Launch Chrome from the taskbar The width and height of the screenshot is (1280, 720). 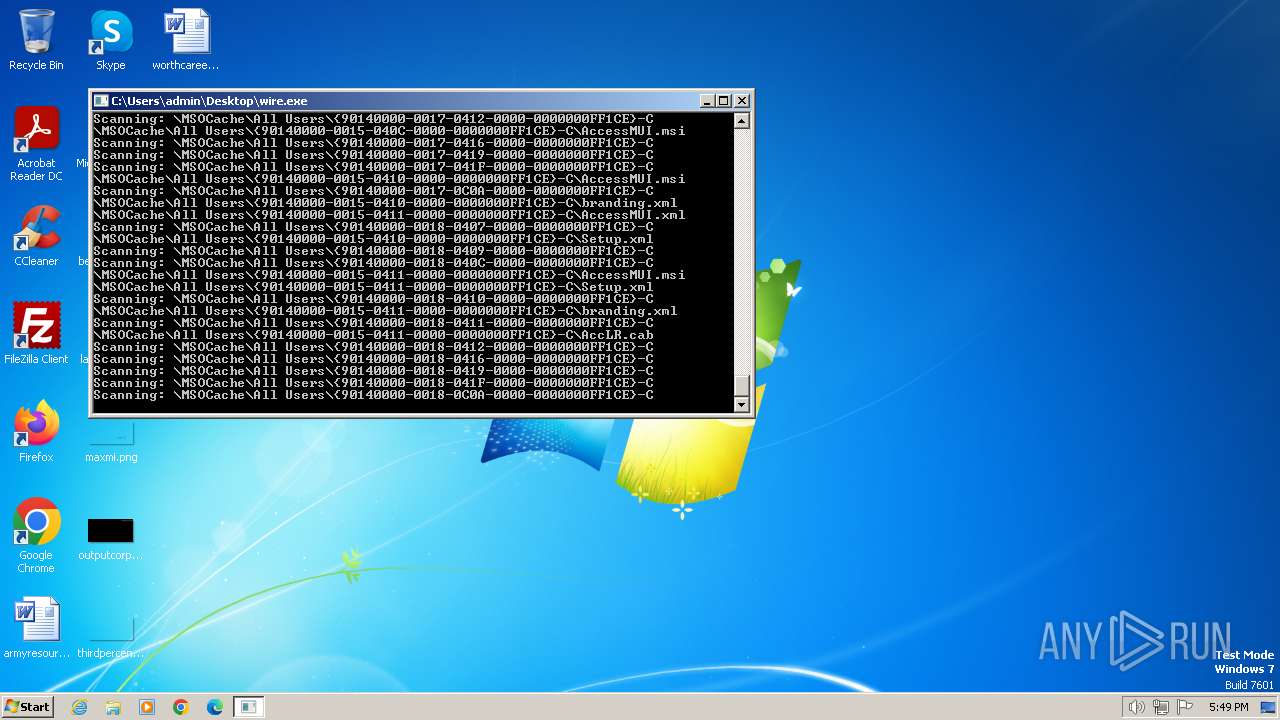(x=181, y=707)
